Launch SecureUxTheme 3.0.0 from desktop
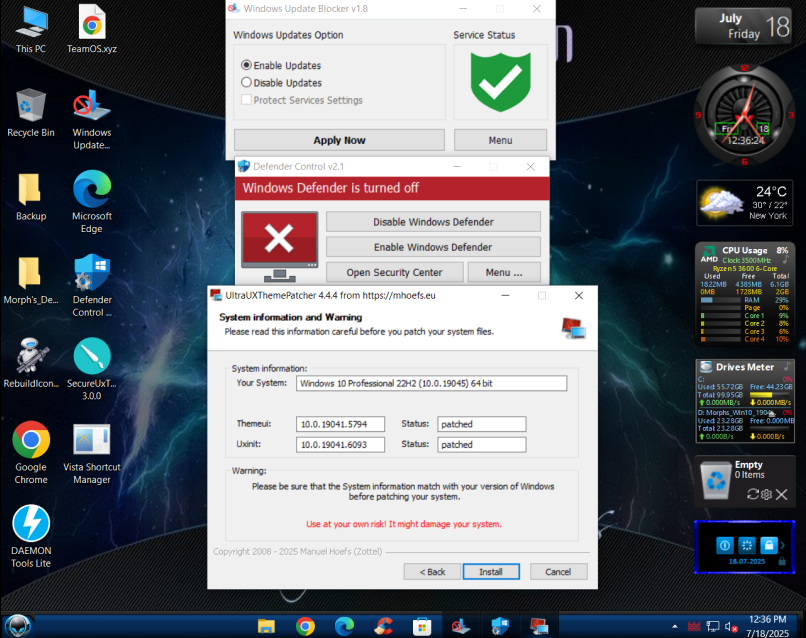Viewport: 806px width, 638px height. [x=91, y=369]
